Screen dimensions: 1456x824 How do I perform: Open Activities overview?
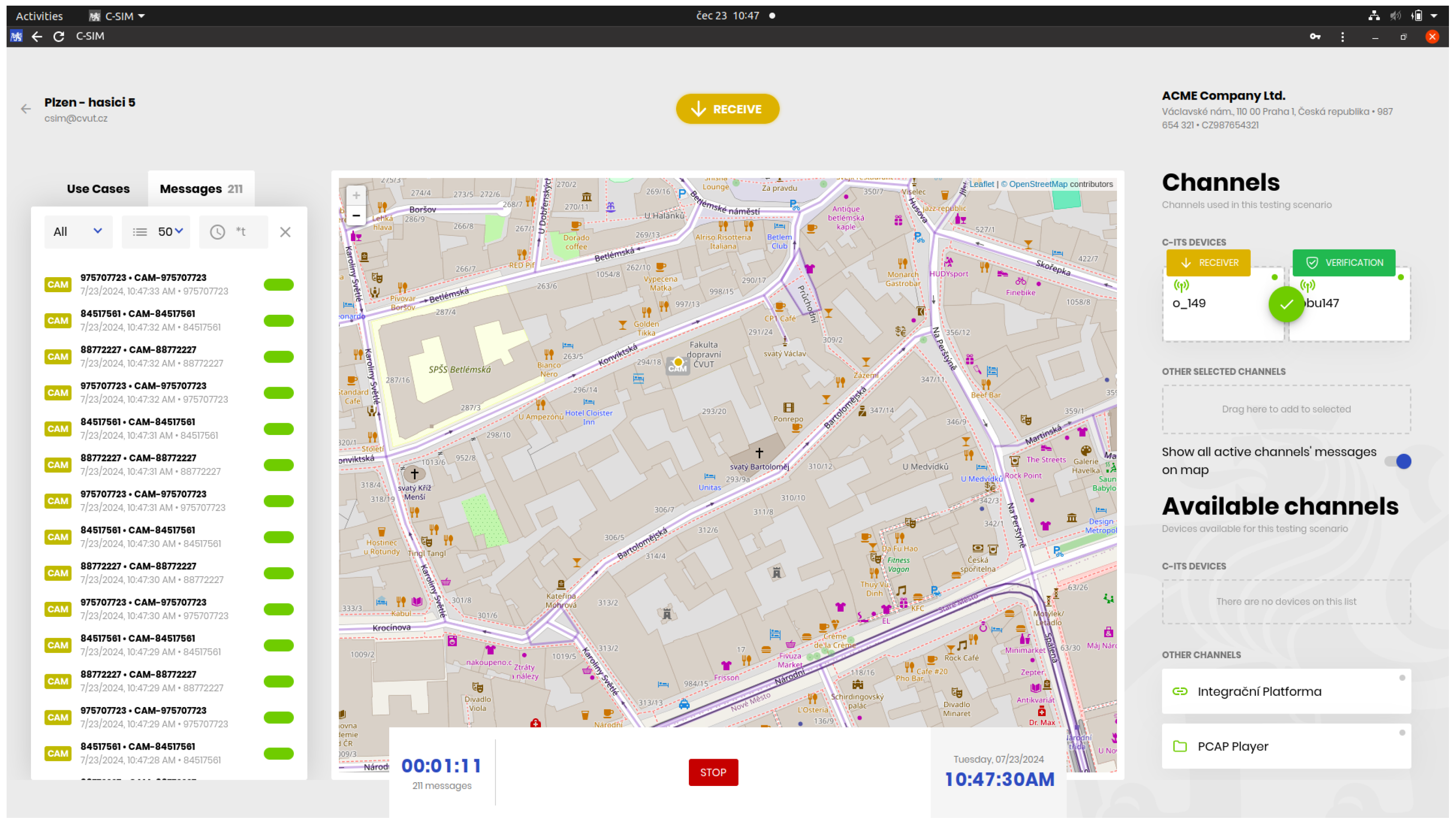39,16
